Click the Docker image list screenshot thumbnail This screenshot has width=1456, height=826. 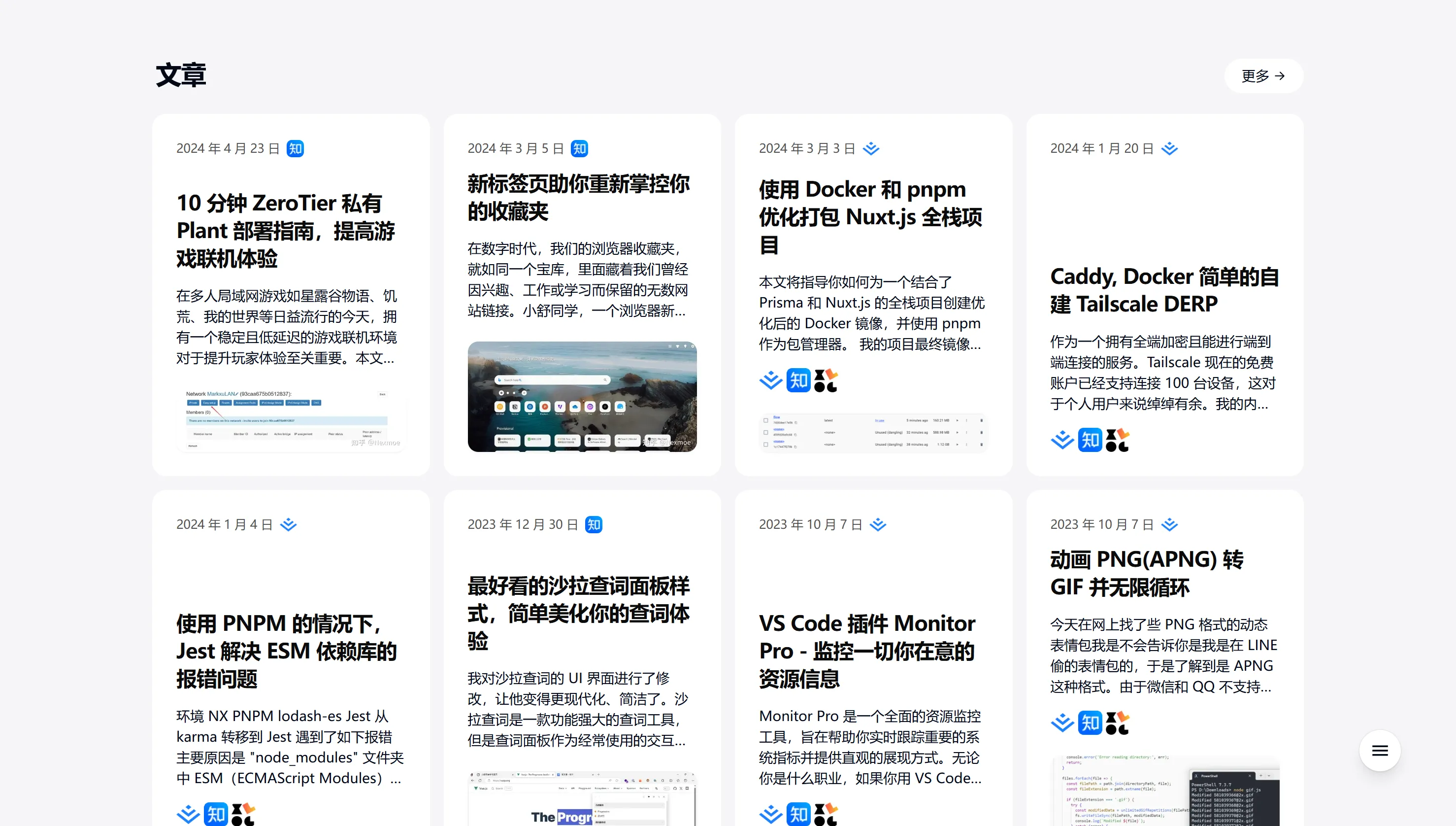(873, 433)
